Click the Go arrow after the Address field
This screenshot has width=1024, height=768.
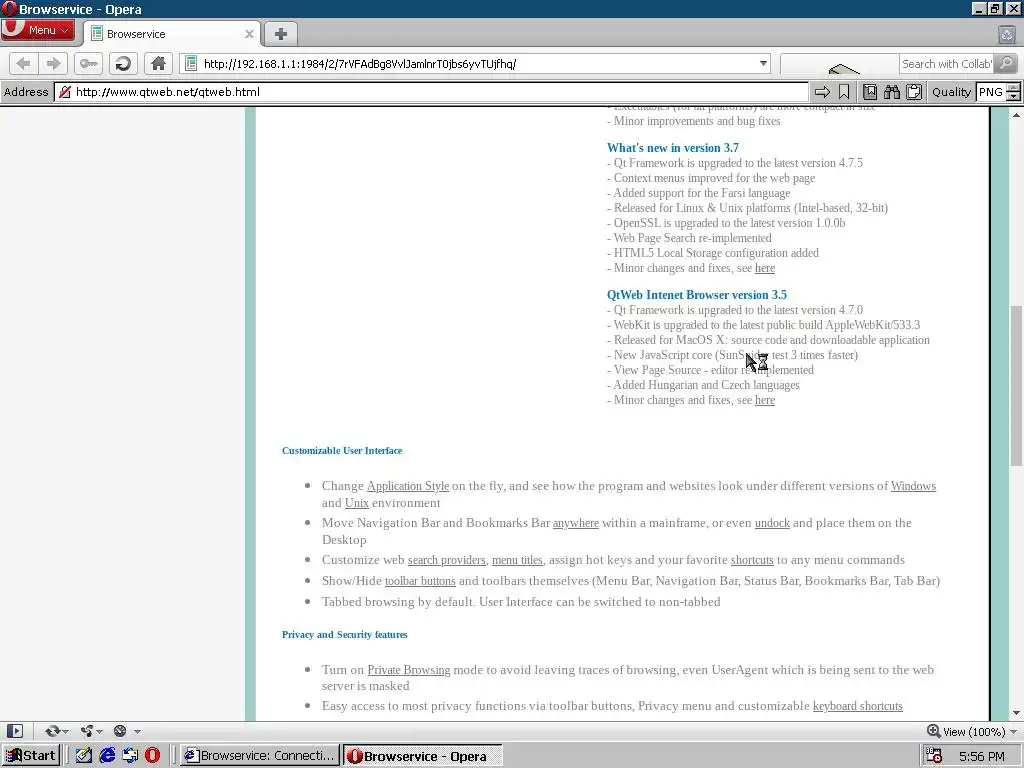point(822,92)
